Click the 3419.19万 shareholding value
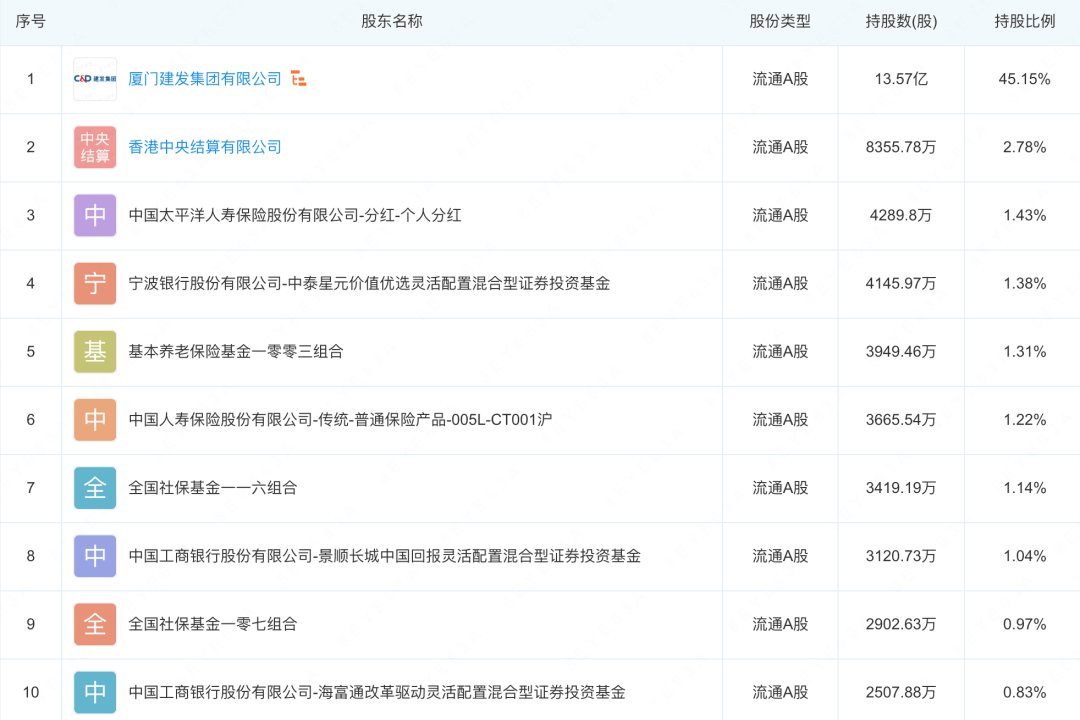Viewport: 1080px width, 720px height. coord(901,488)
